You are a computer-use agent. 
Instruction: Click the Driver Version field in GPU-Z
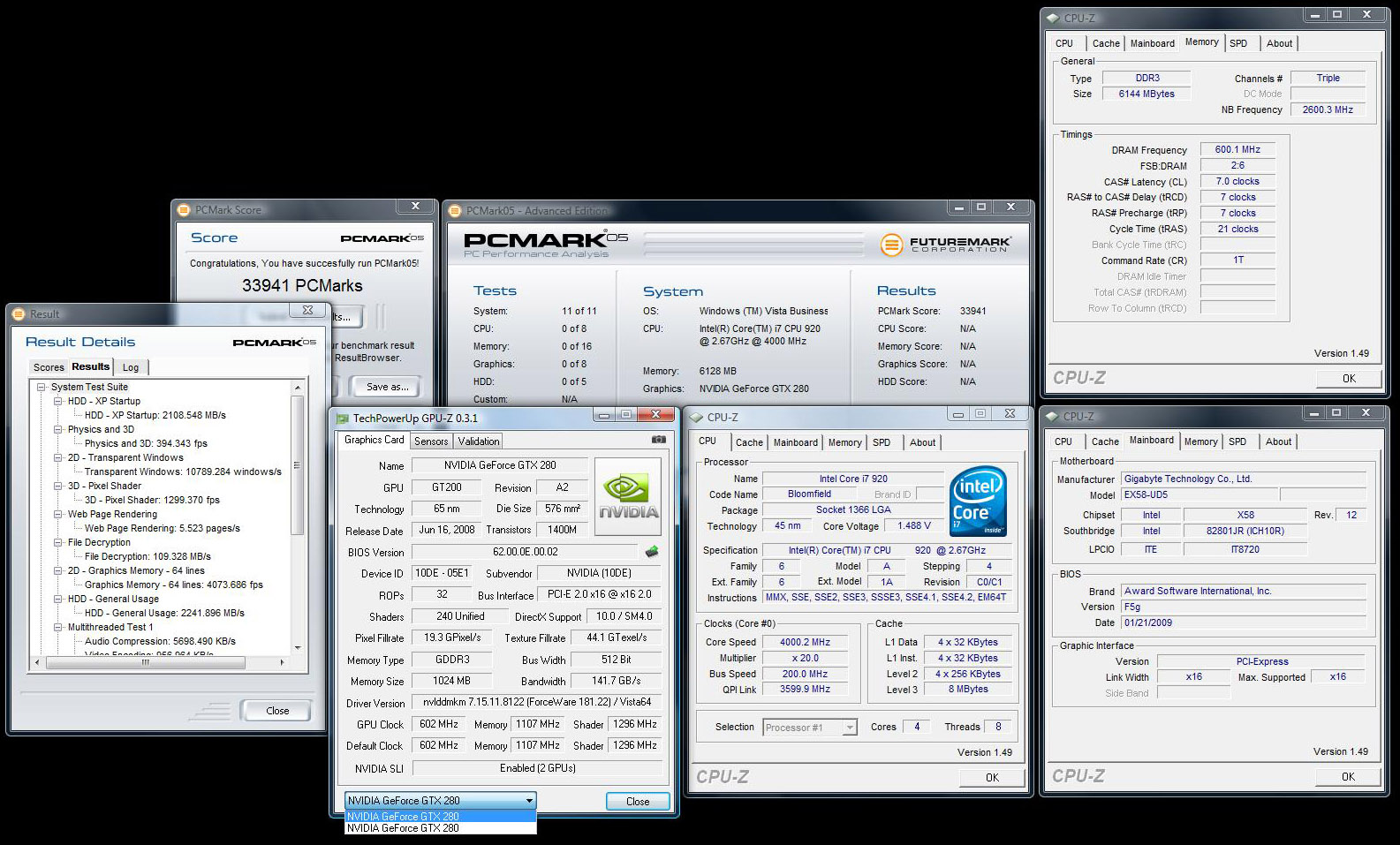tap(537, 703)
